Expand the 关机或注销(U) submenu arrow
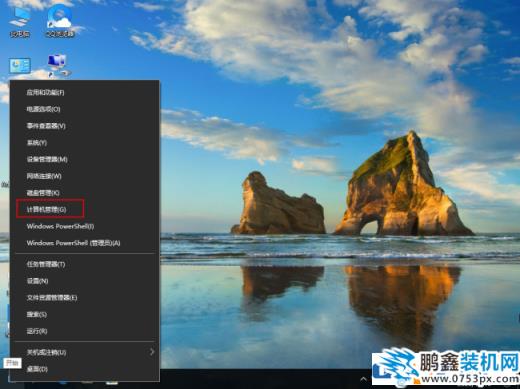This screenshot has height=389, width=520. coord(152,352)
